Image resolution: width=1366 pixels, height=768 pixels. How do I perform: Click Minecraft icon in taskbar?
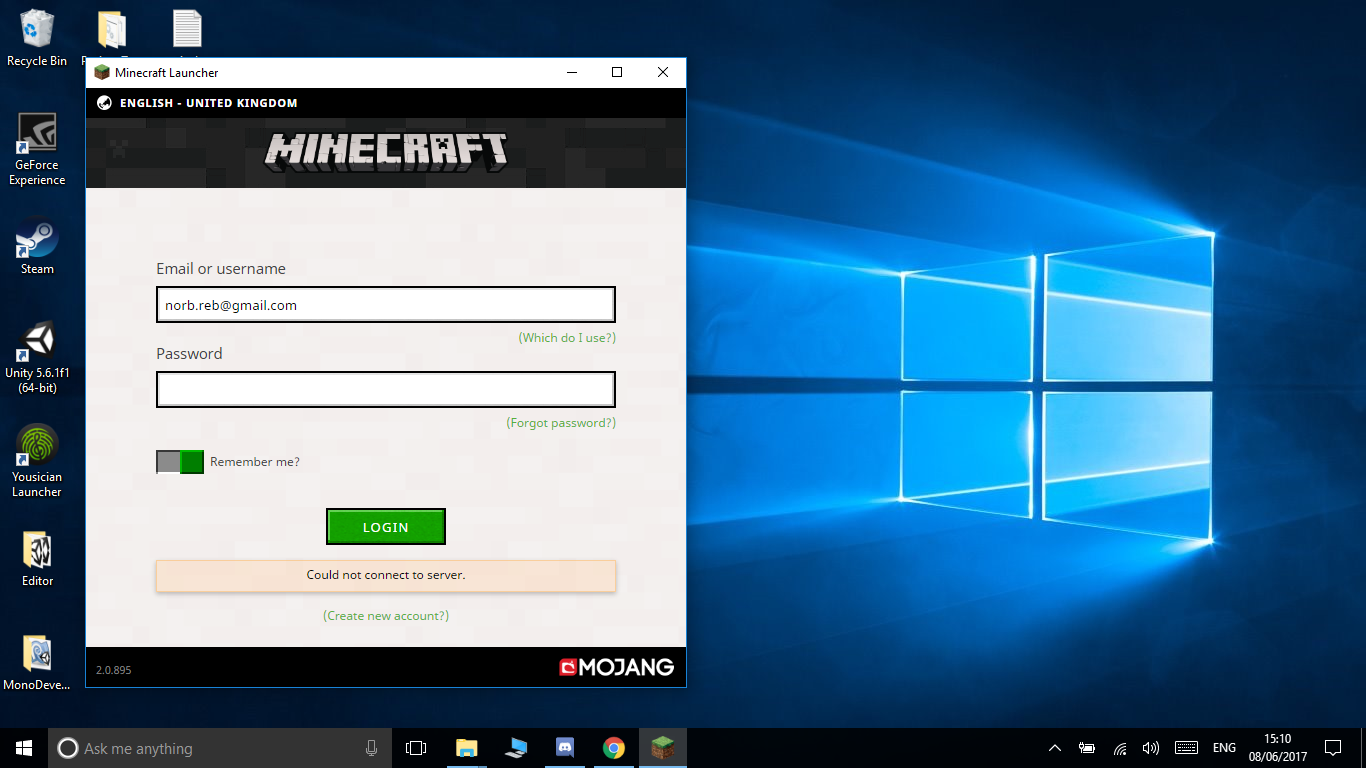click(x=662, y=748)
